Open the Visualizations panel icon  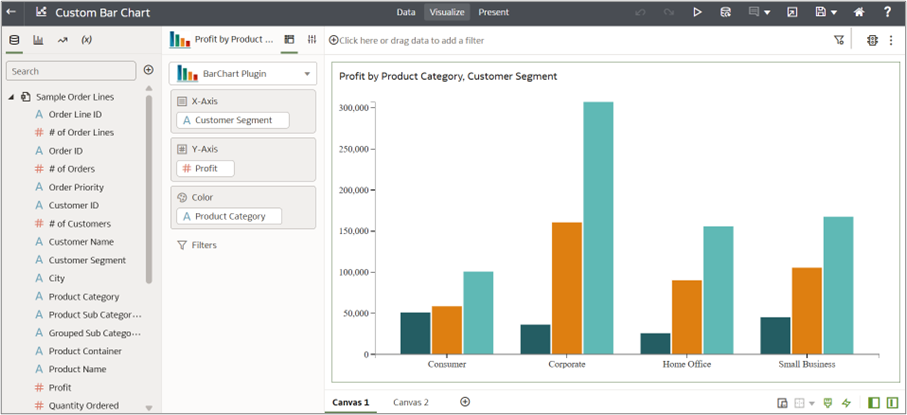[x=38, y=40]
